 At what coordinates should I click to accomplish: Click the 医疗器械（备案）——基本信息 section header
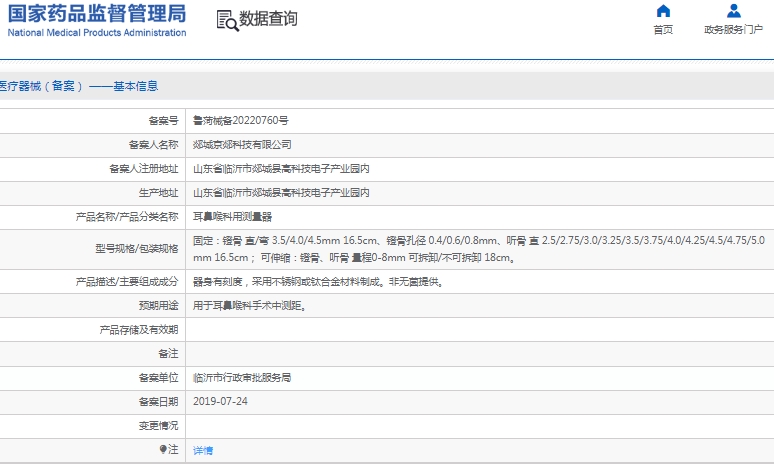[x=78, y=86]
